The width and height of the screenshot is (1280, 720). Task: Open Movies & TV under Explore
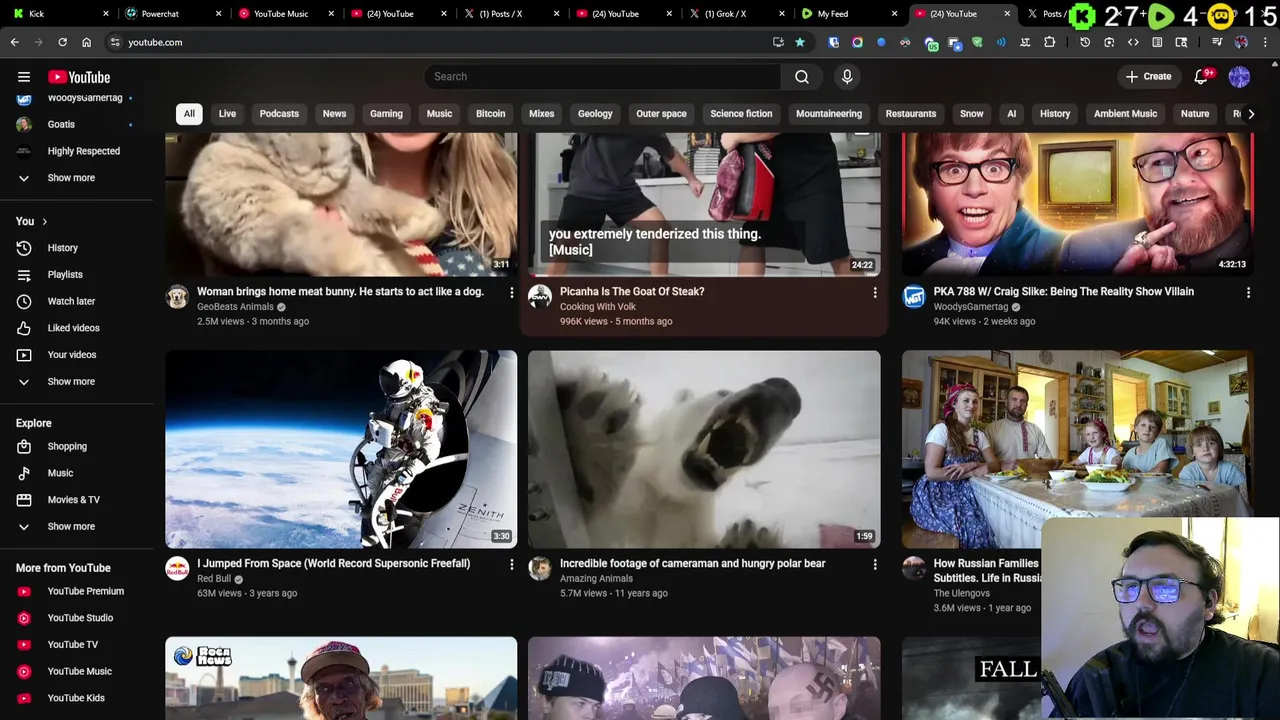75,500
